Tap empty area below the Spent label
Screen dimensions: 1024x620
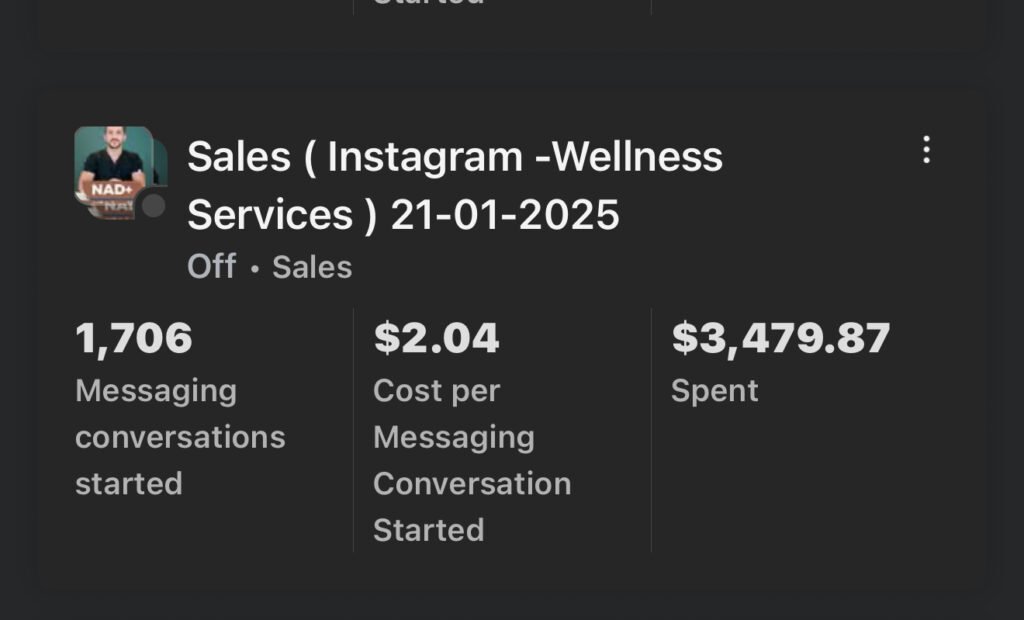point(800,480)
